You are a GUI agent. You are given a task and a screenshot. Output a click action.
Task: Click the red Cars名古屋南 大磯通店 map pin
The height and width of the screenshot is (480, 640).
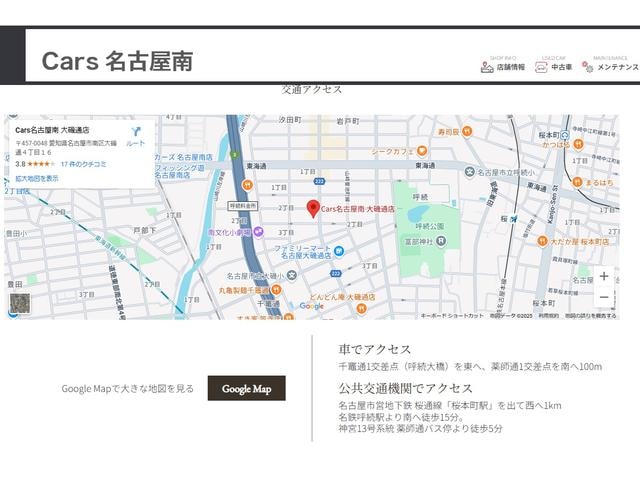(313, 209)
